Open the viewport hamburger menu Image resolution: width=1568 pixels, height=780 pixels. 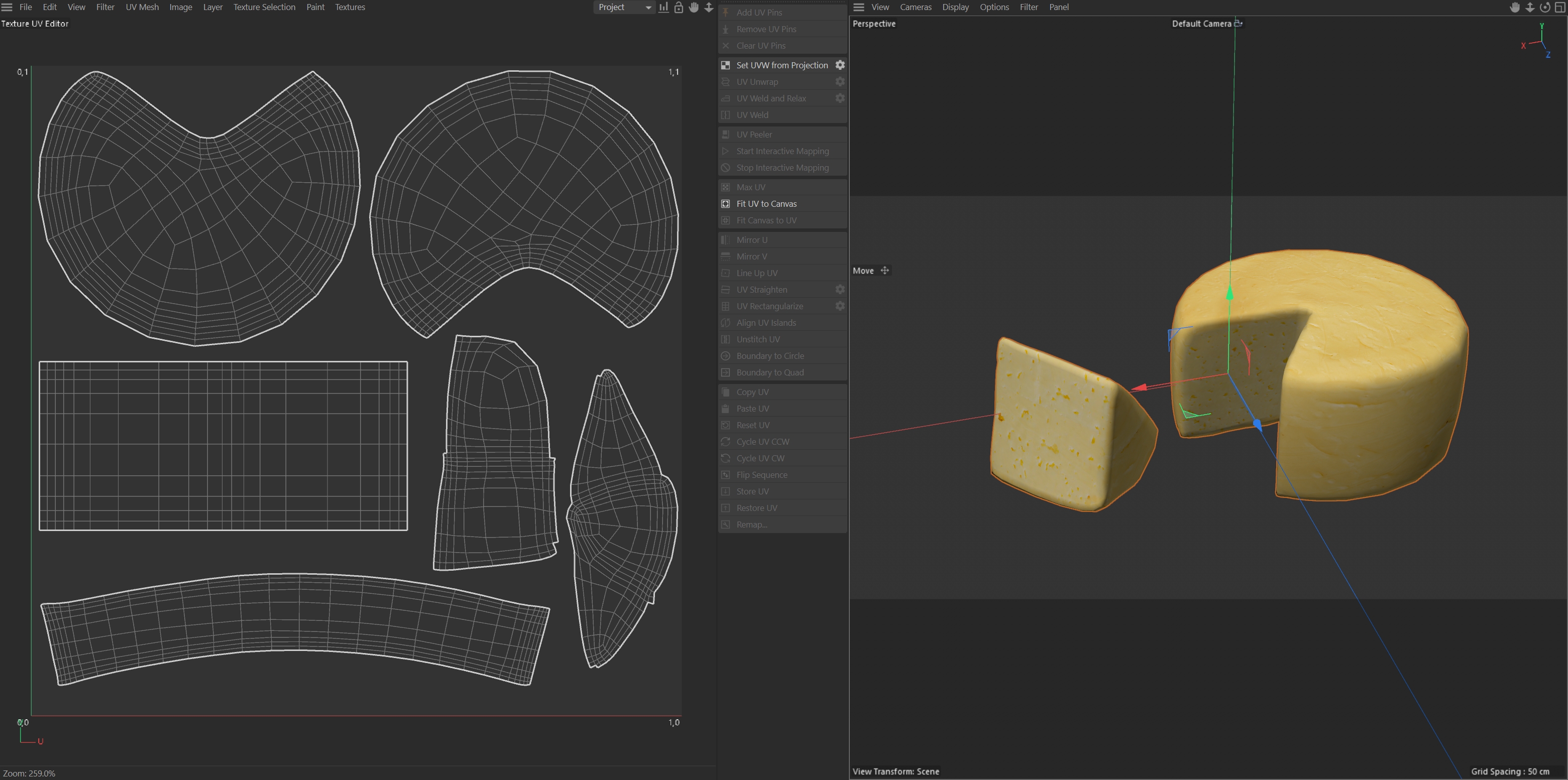tap(859, 8)
